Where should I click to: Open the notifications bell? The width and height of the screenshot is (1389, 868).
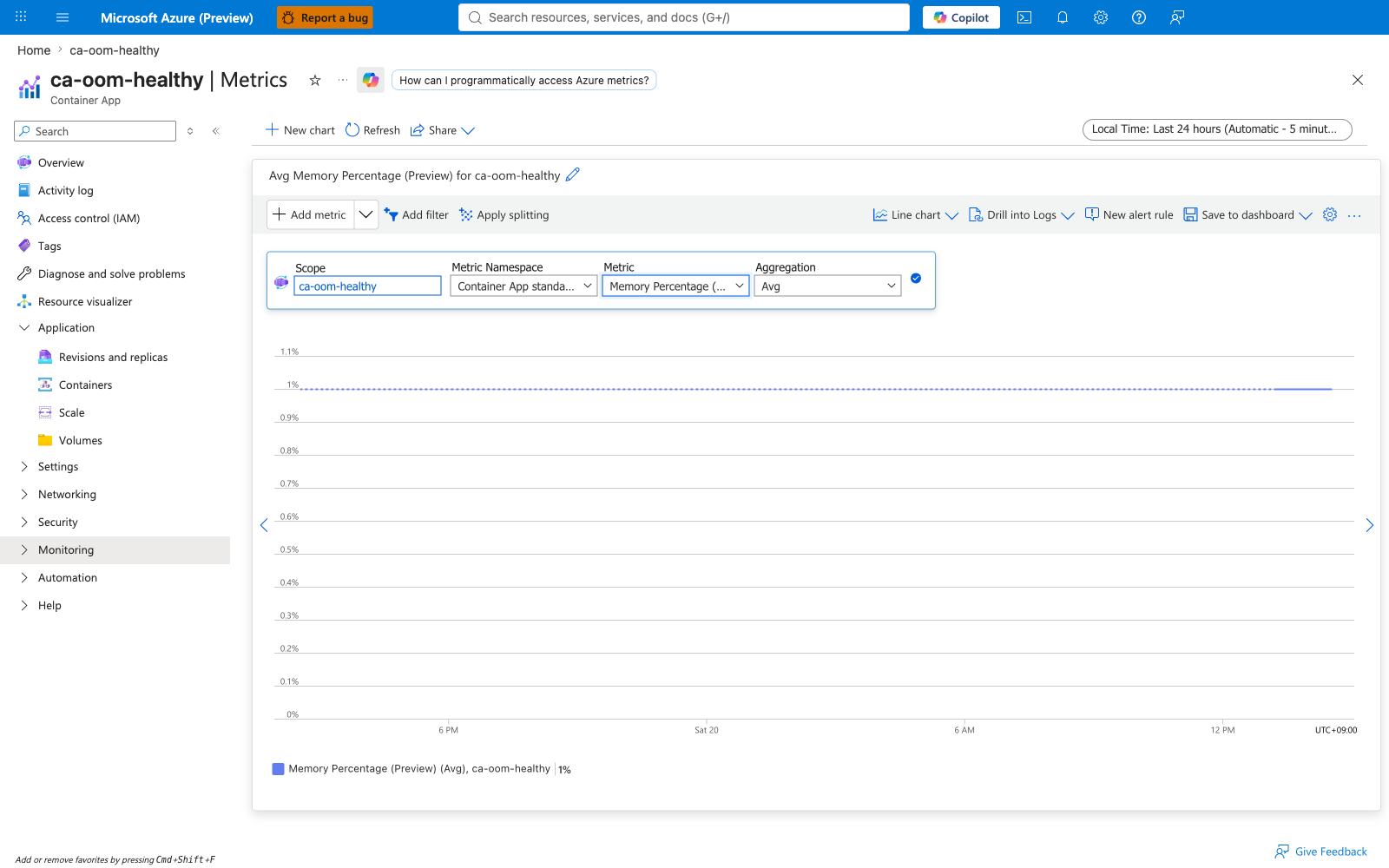pos(1063,17)
